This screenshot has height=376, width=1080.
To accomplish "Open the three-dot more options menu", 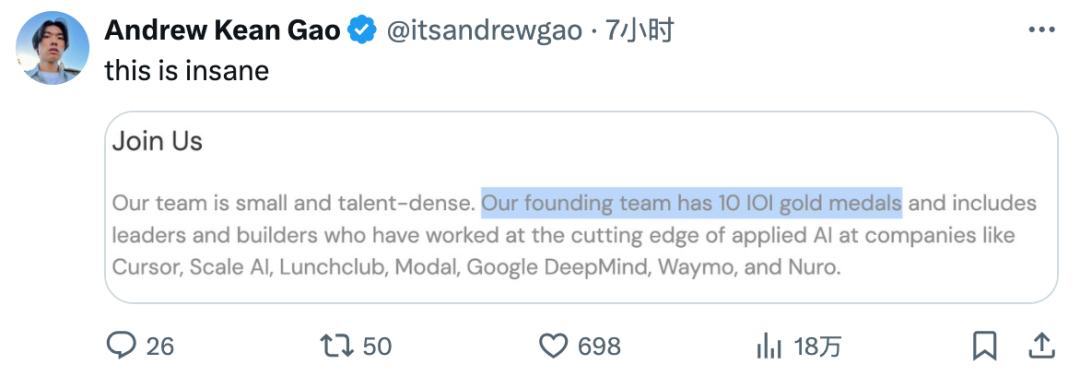I will pos(1041,30).
